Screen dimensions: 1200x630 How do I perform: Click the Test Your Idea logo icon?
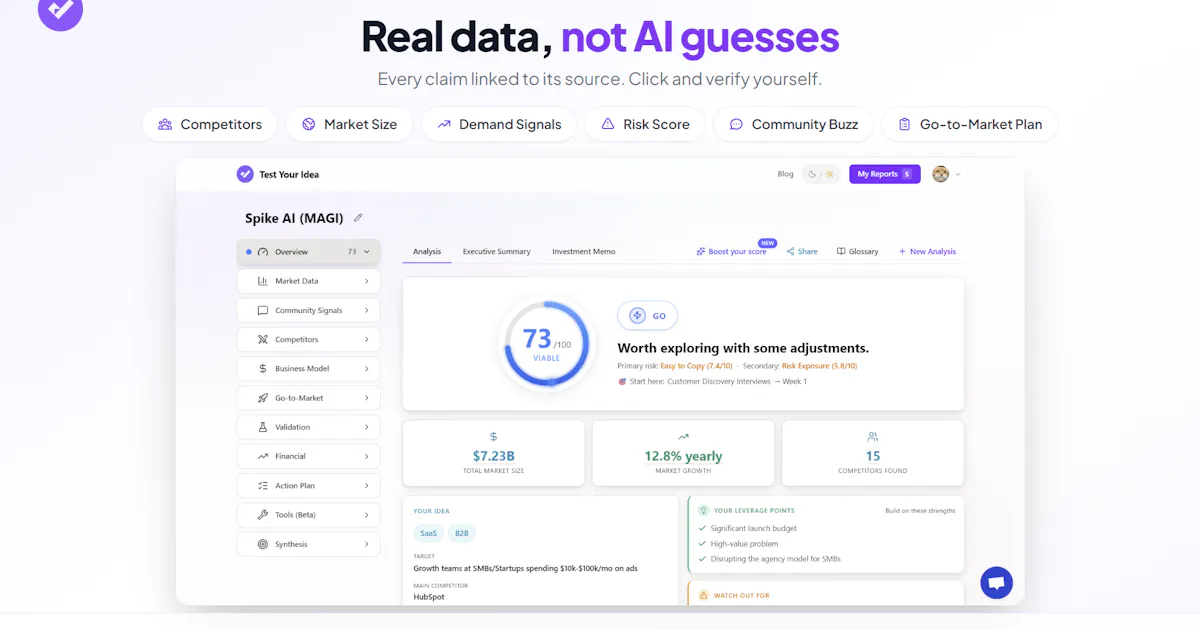(x=245, y=174)
